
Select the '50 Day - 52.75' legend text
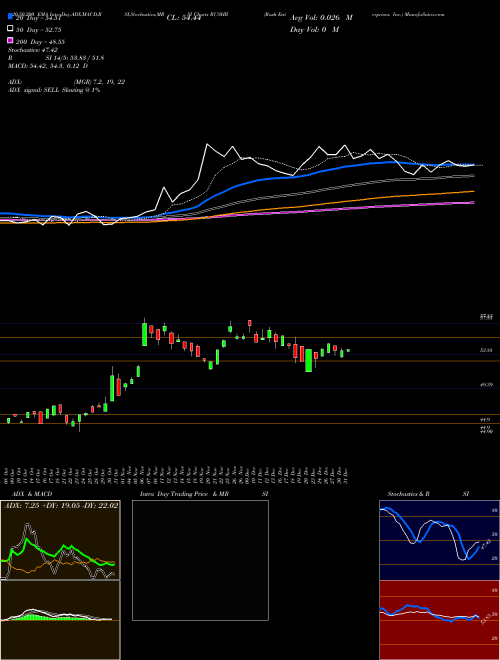pos(39,29)
